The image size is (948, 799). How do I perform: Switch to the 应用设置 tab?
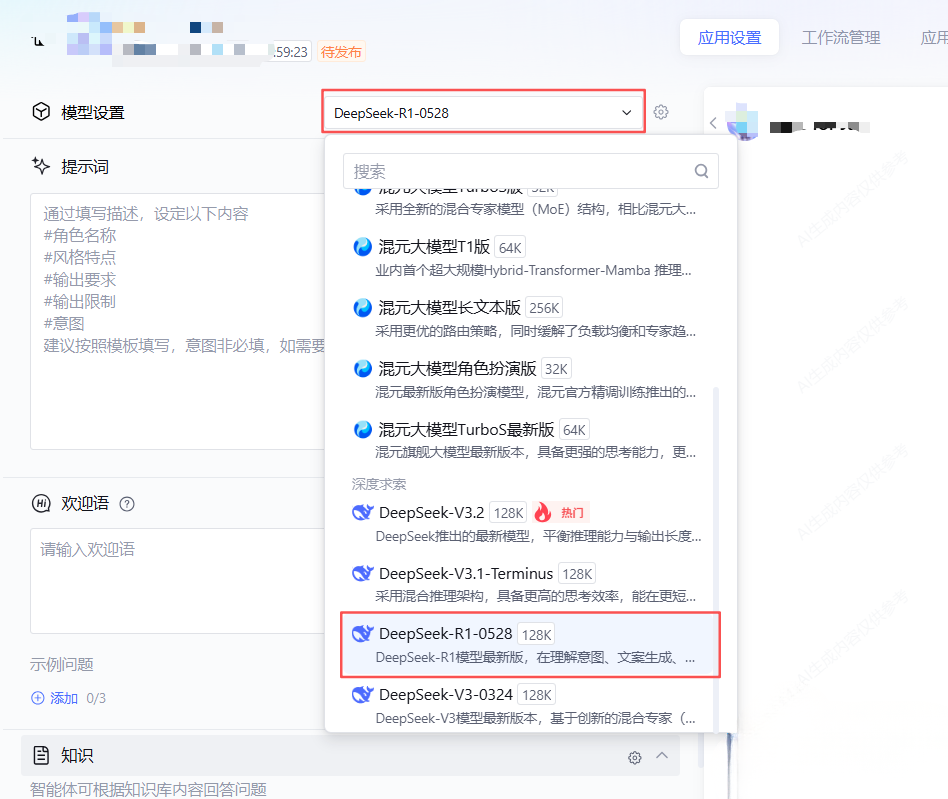click(x=729, y=38)
